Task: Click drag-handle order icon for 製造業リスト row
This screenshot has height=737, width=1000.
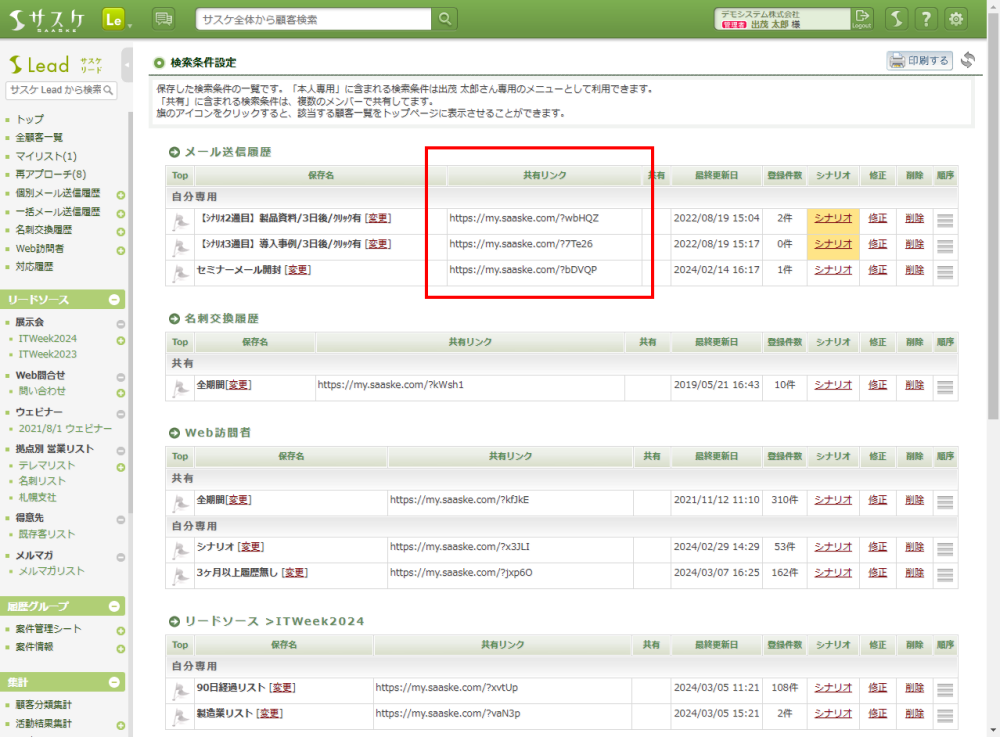Action: coord(945,713)
